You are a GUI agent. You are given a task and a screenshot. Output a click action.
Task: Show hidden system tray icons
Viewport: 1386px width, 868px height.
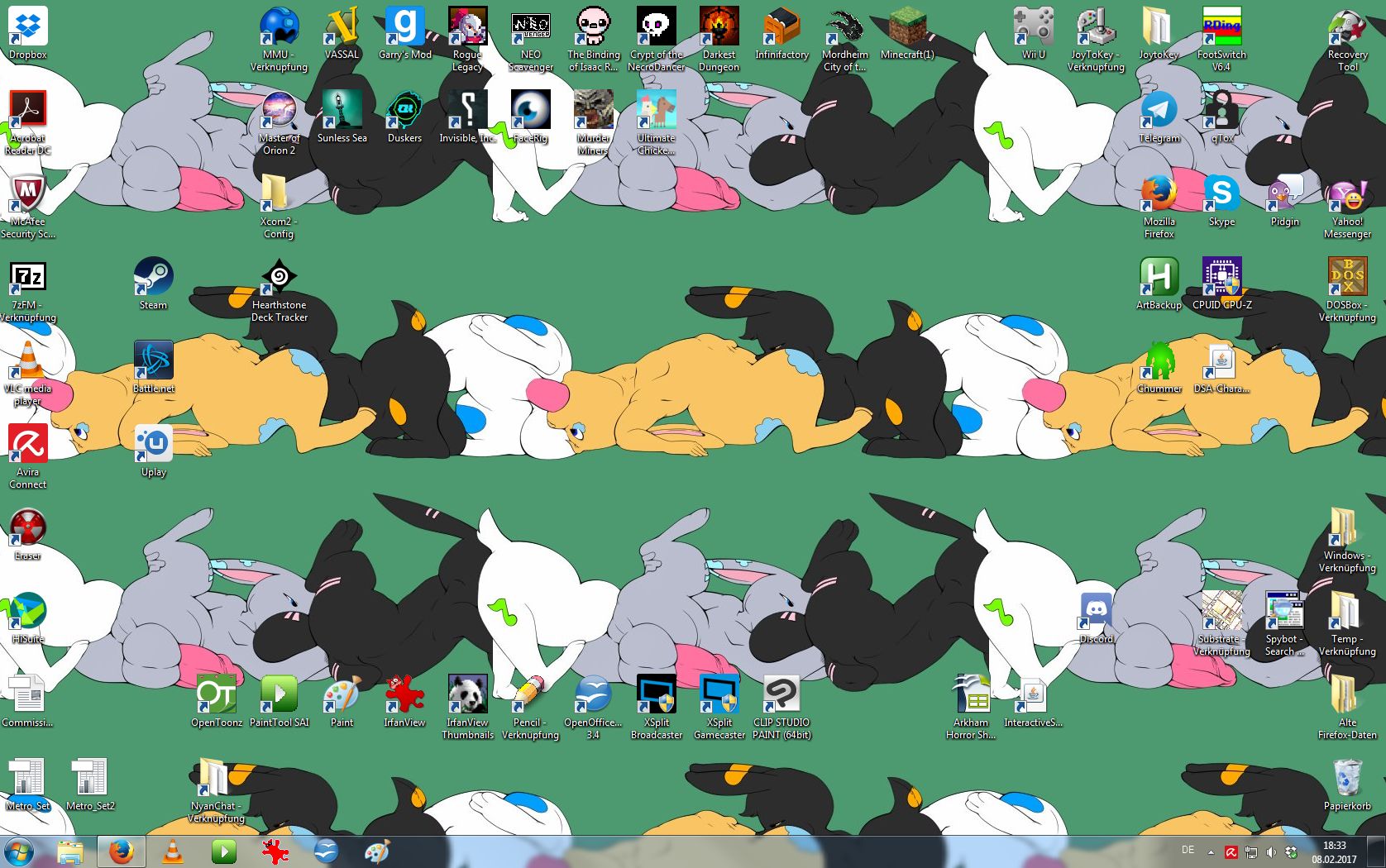click(x=1211, y=852)
